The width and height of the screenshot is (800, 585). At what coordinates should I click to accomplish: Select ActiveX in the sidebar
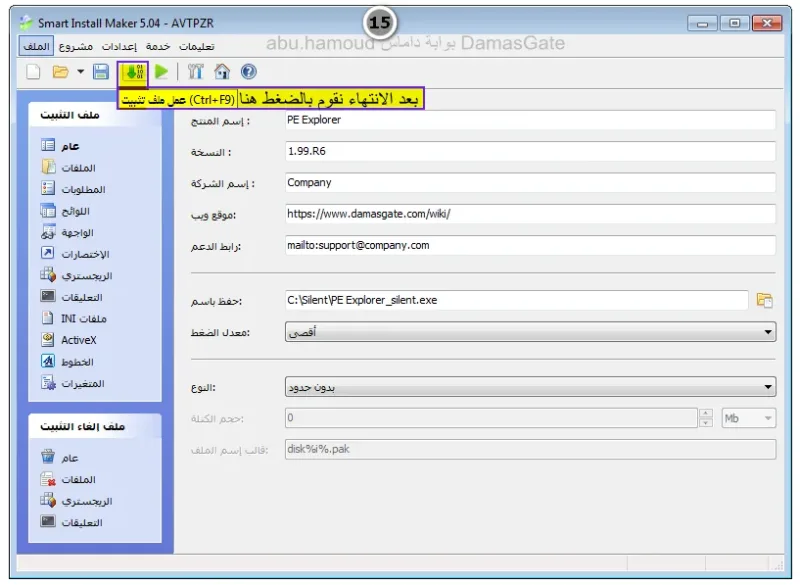pos(78,340)
